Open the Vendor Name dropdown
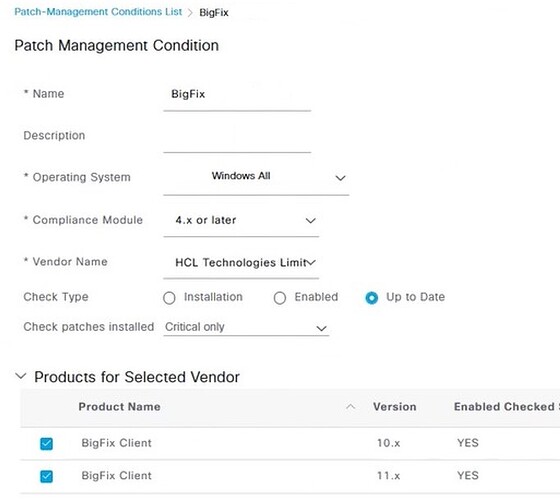Viewport: 560px width, 500px height. [x=241, y=262]
